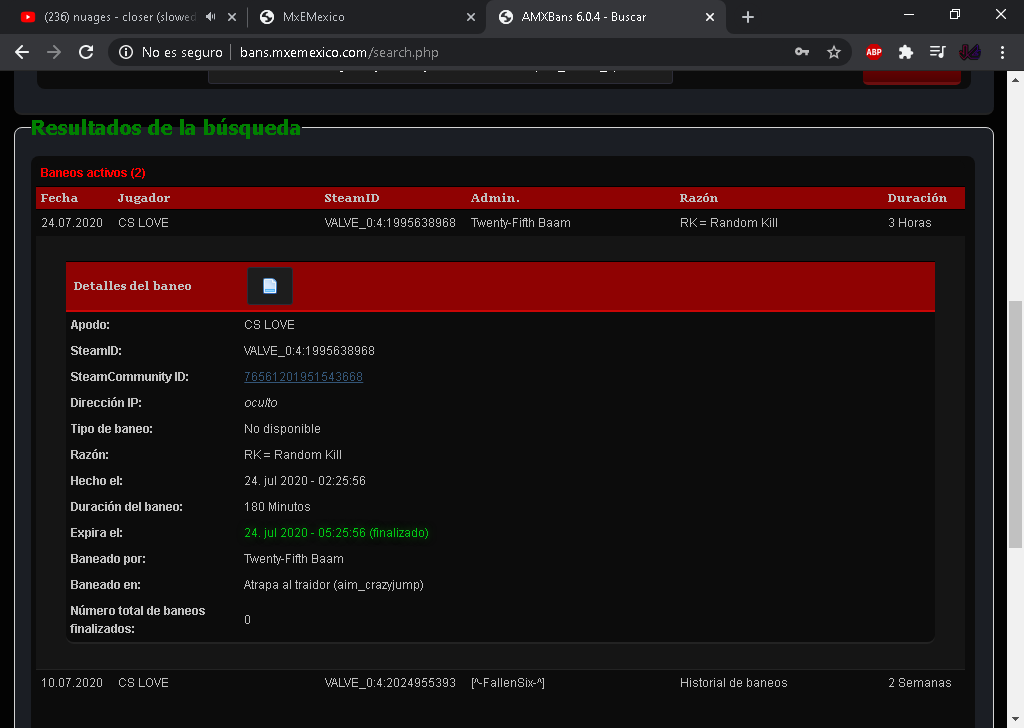
Task: Click the 'No disponible' ban type value
Action: pos(282,429)
